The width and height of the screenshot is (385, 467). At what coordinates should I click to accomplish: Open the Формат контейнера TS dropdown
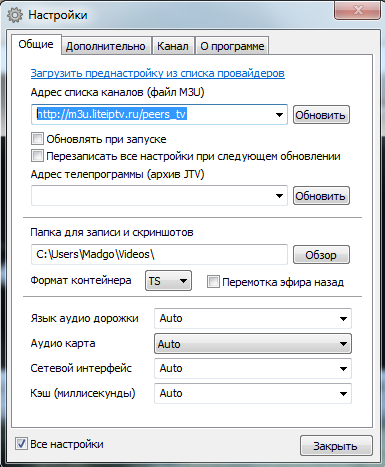(168, 281)
